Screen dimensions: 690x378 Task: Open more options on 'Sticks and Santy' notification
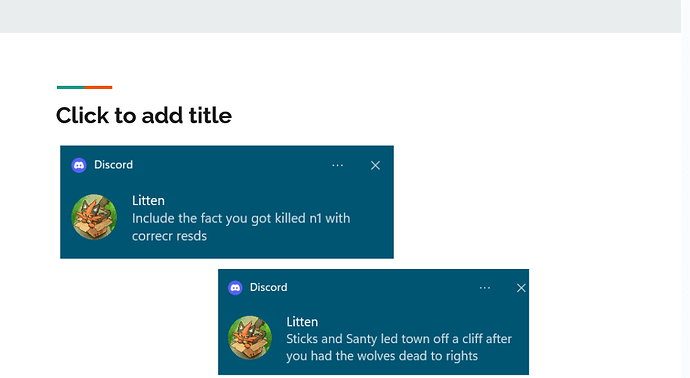click(x=485, y=288)
